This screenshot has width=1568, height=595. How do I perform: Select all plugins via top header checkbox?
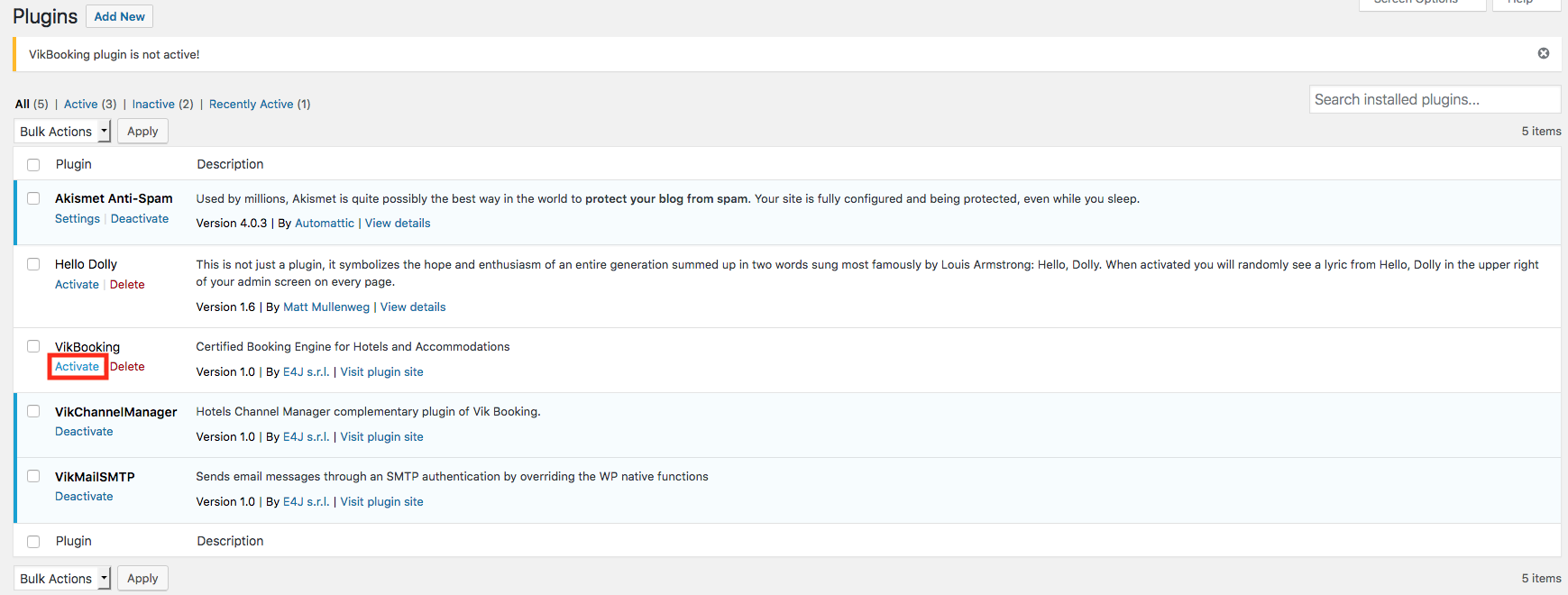pos(33,165)
